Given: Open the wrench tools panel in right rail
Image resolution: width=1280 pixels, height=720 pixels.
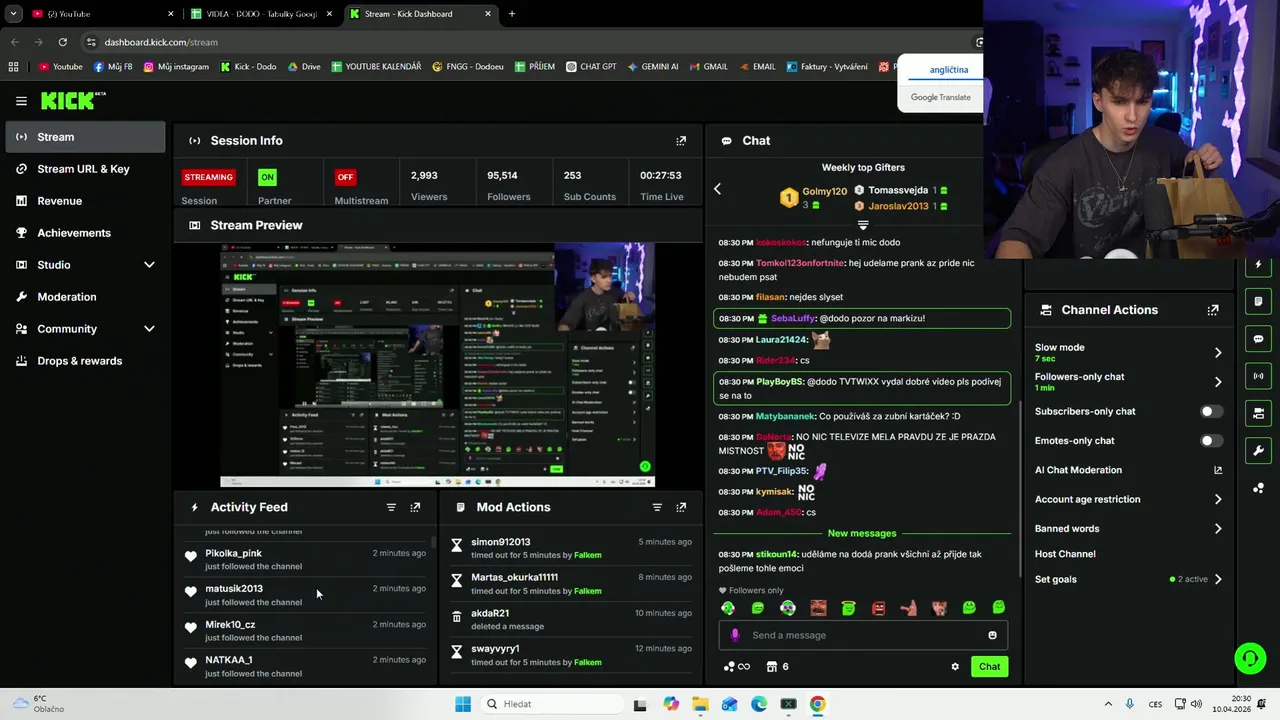Looking at the screenshot, I should 1258,450.
